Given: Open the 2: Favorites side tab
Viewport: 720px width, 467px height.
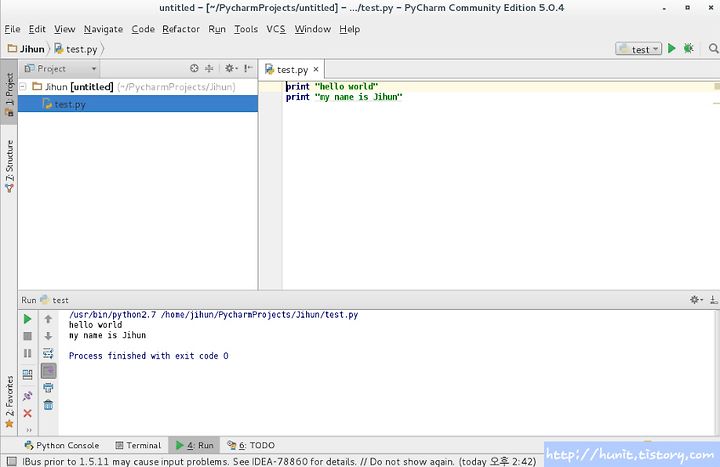Looking at the screenshot, I should 9,401.
